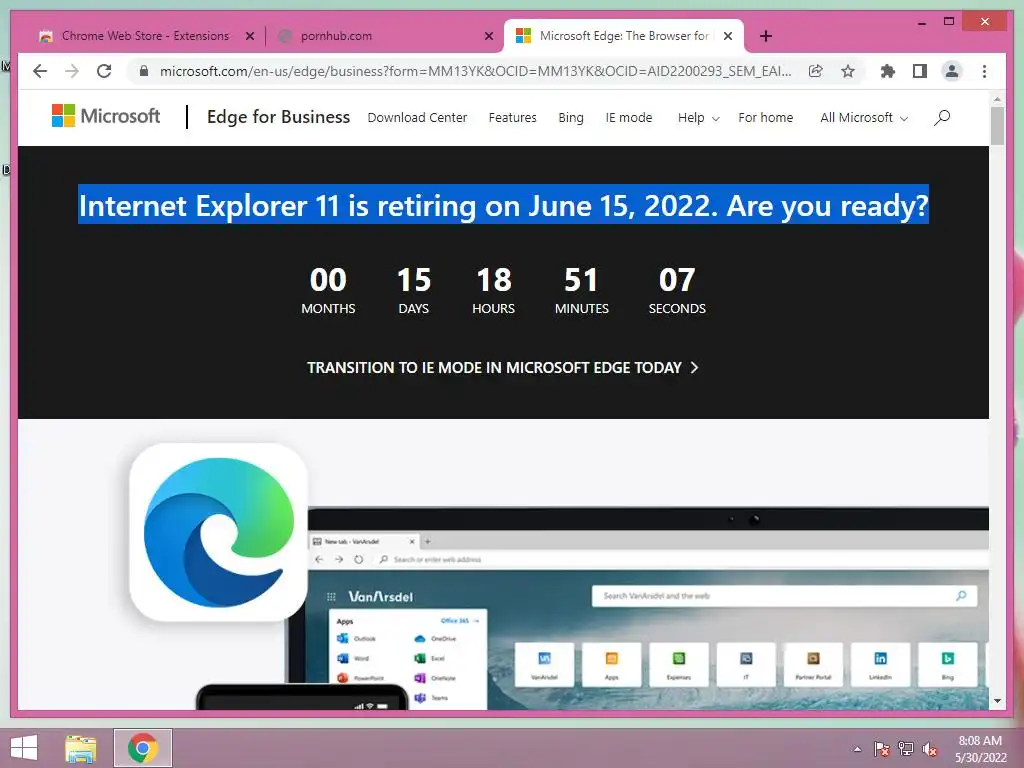The image size is (1024, 768).
Task: Close the Chrome Web Store tab
Action: point(249,37)
